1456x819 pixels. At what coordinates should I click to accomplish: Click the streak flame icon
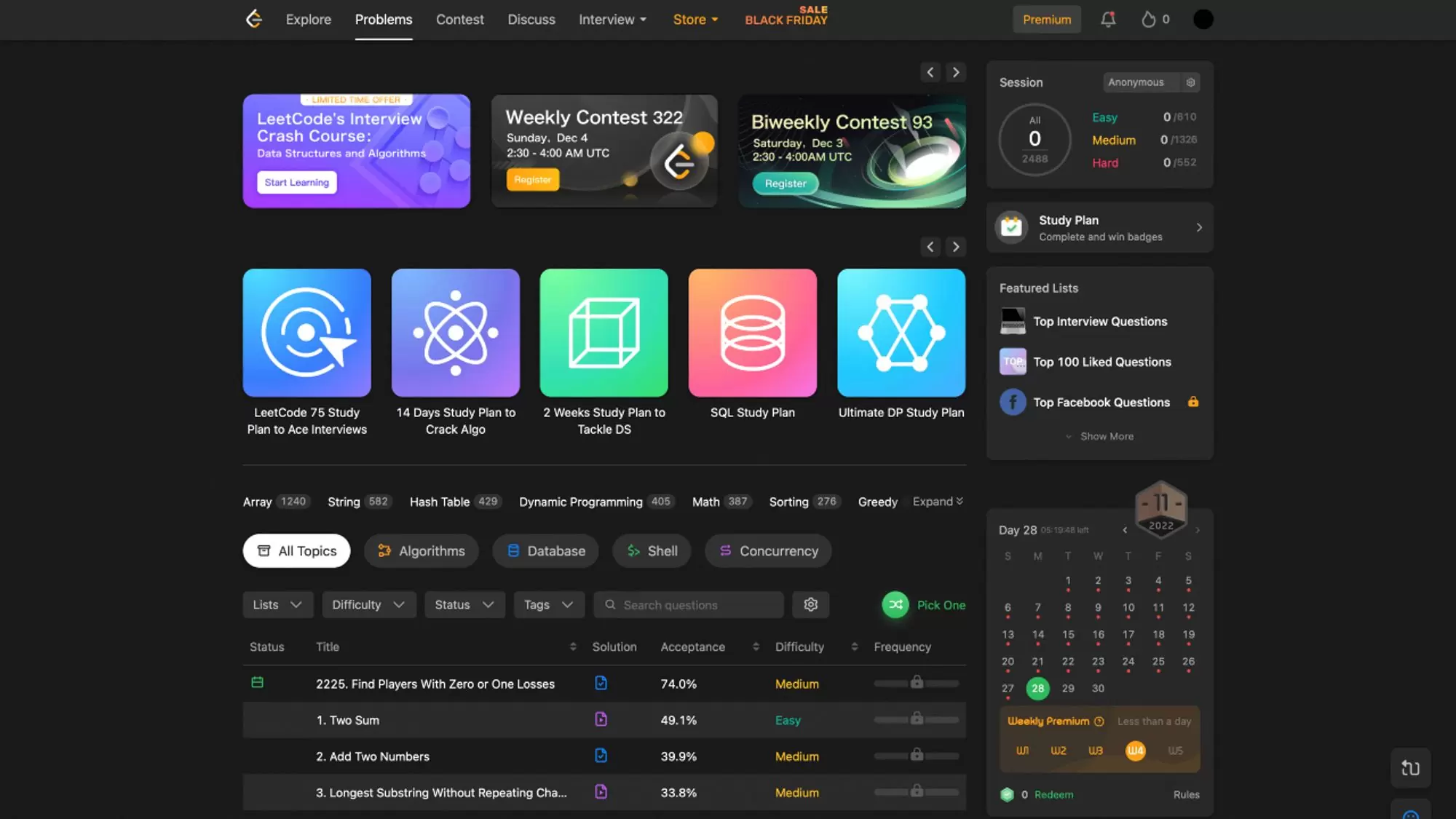(1148, 20)
